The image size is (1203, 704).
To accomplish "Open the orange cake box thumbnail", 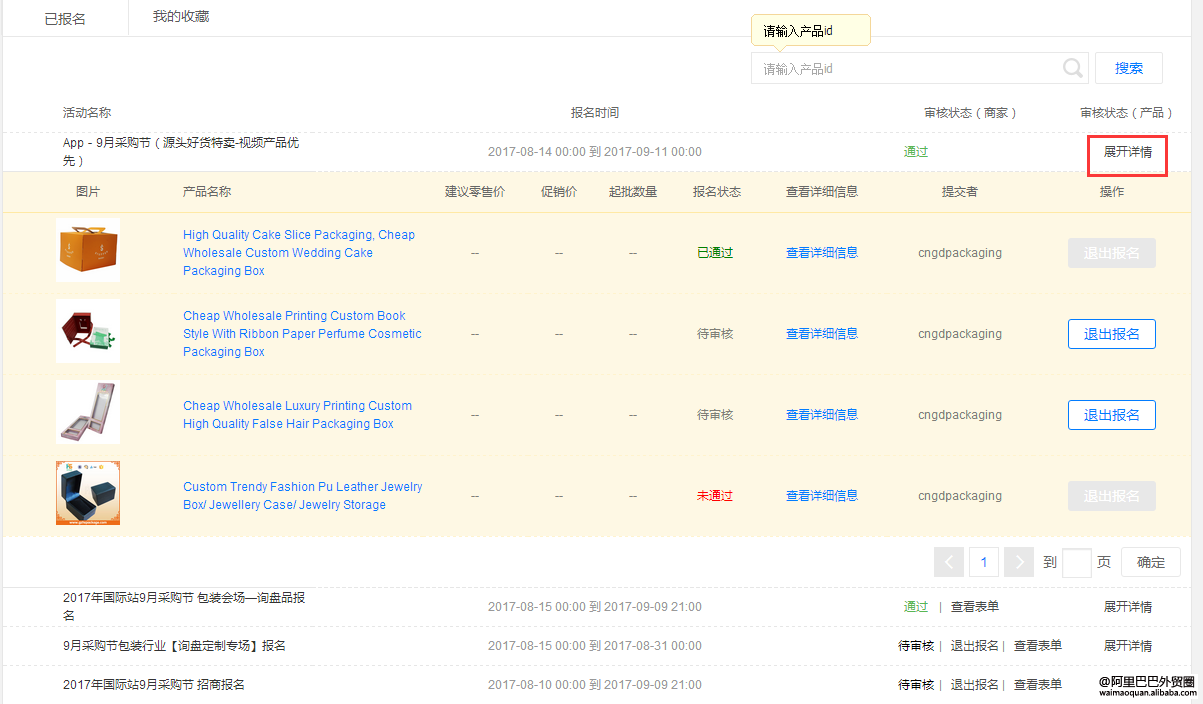I will point(88,250).
